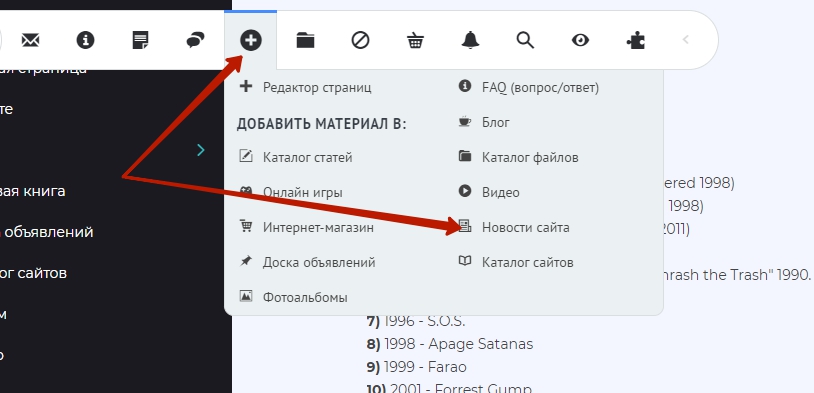This screenshot has width=814, height=393.
Task: Choose Интернет-магазин menu entry
Action: tap(318, 227)
